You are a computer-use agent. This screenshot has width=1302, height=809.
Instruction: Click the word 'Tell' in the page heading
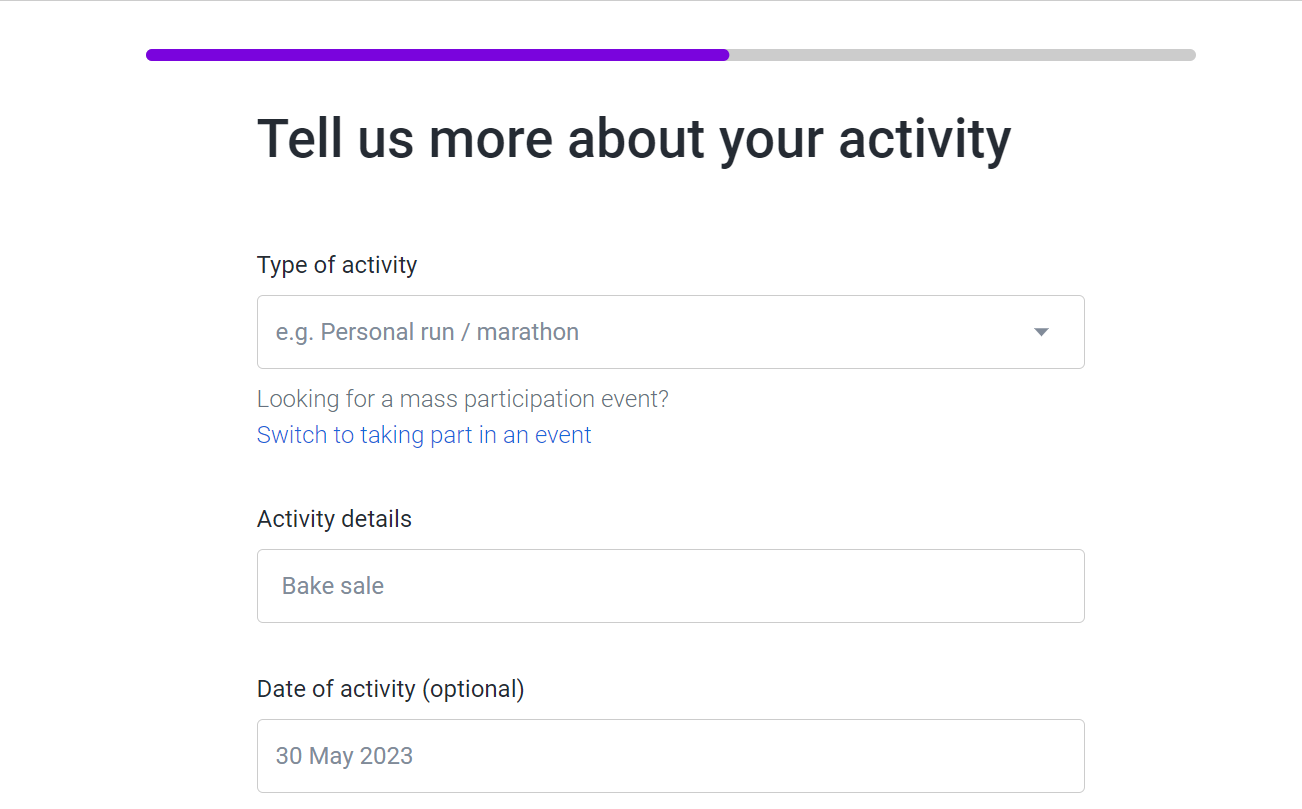point(301,138)
